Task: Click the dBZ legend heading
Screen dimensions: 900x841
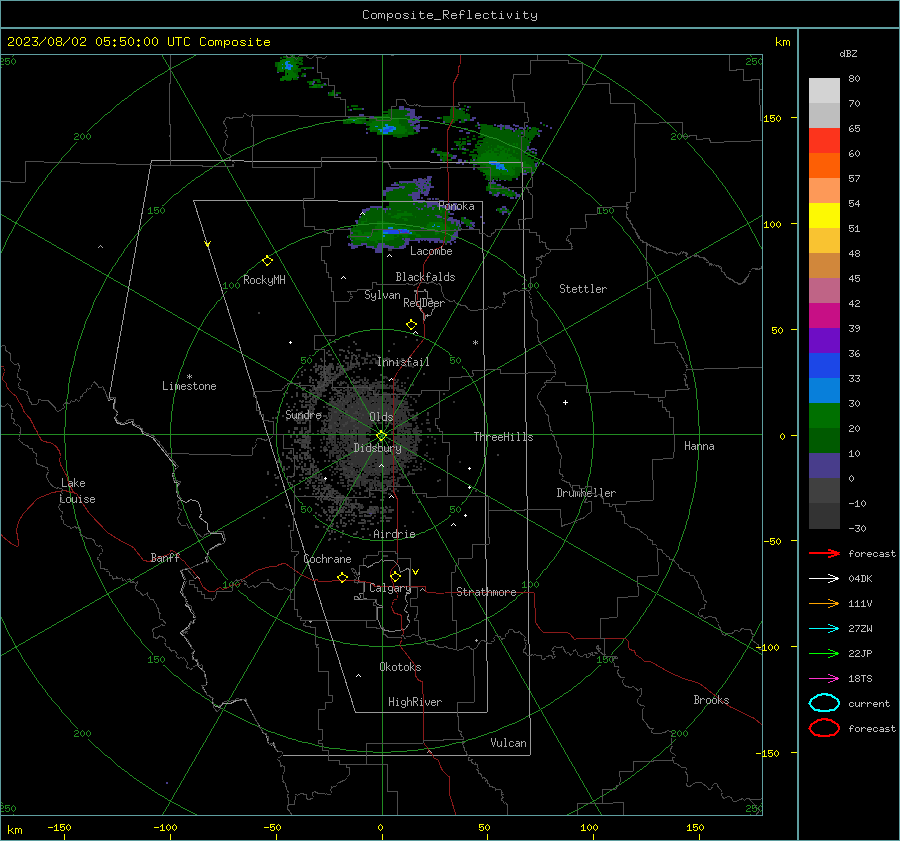Action: [848, 53]
